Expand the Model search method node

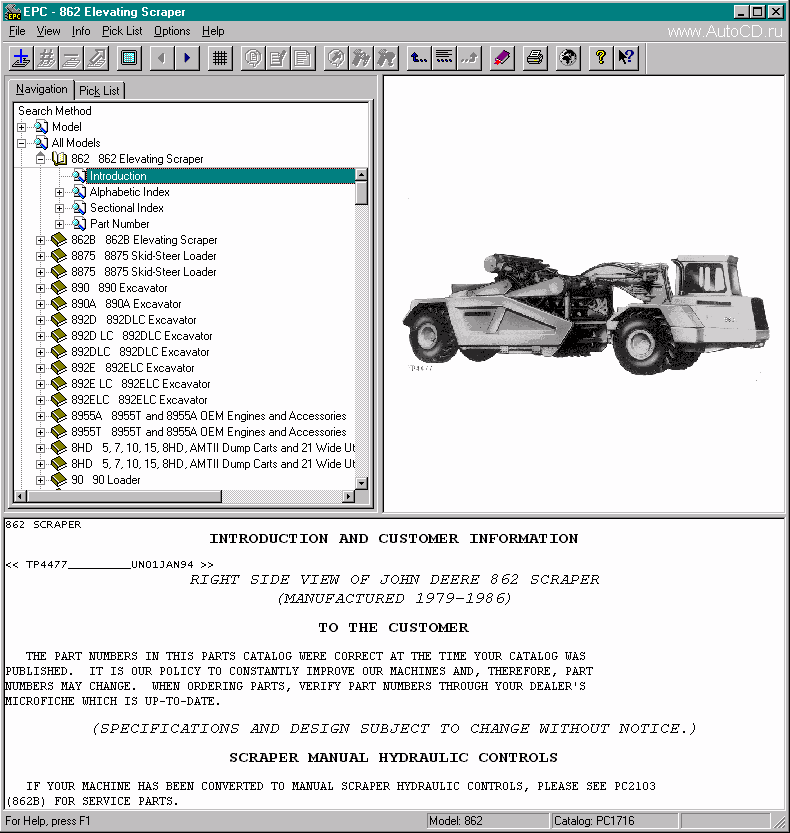pos(21,127)
